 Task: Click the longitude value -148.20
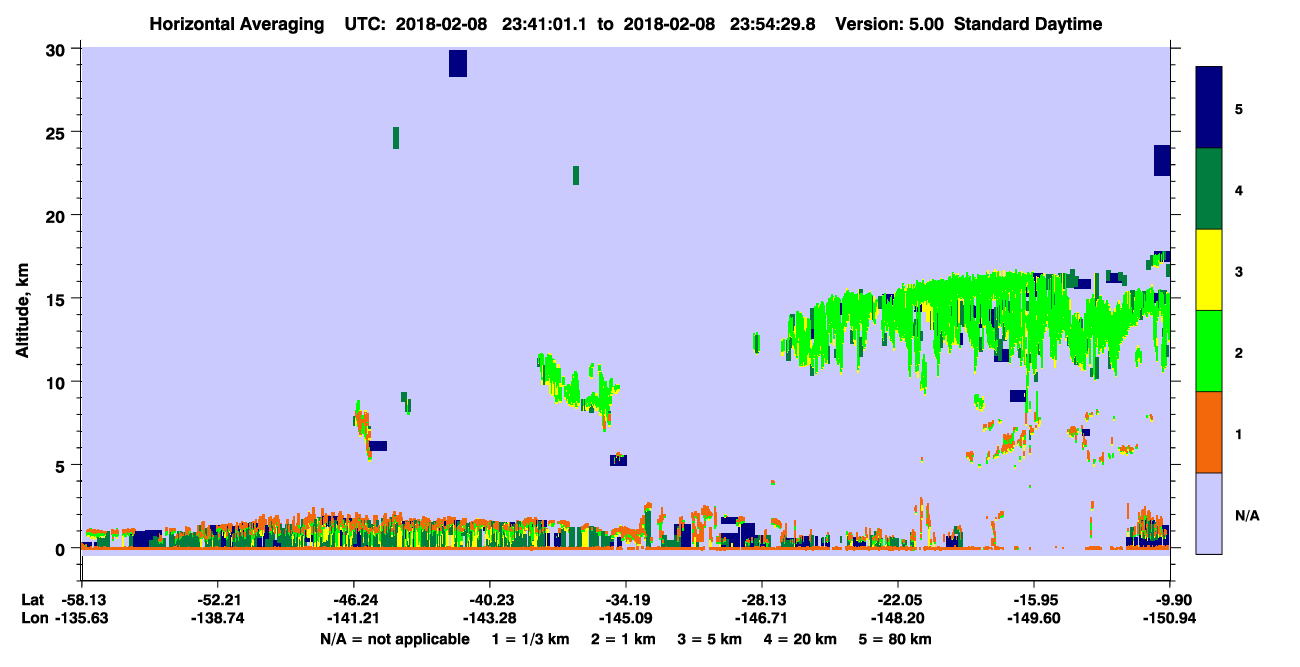click(x=898, y=618)
